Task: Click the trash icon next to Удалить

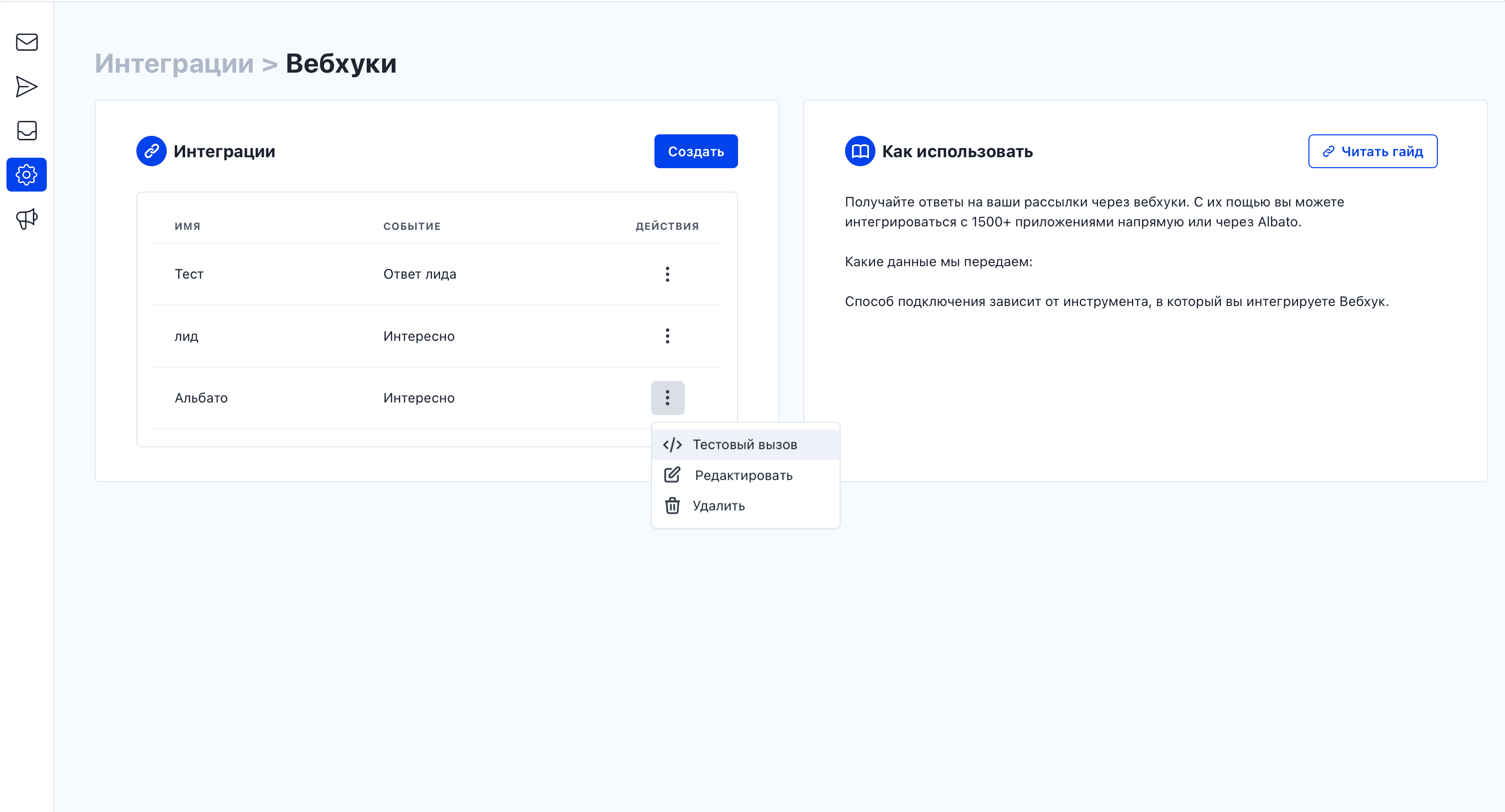Action: (x=672, y=506)
